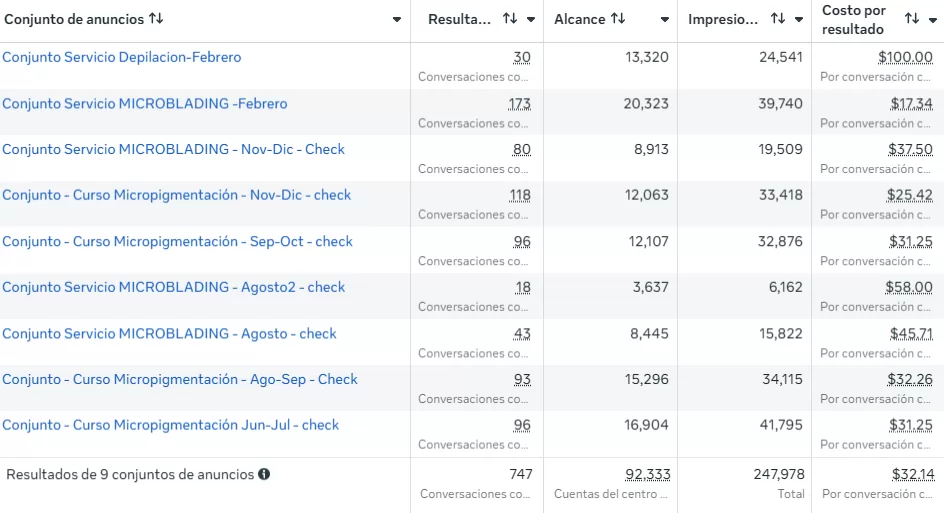Open Conjunto Servicio MICROBLADING - Agosto2

tap(173, 287)
